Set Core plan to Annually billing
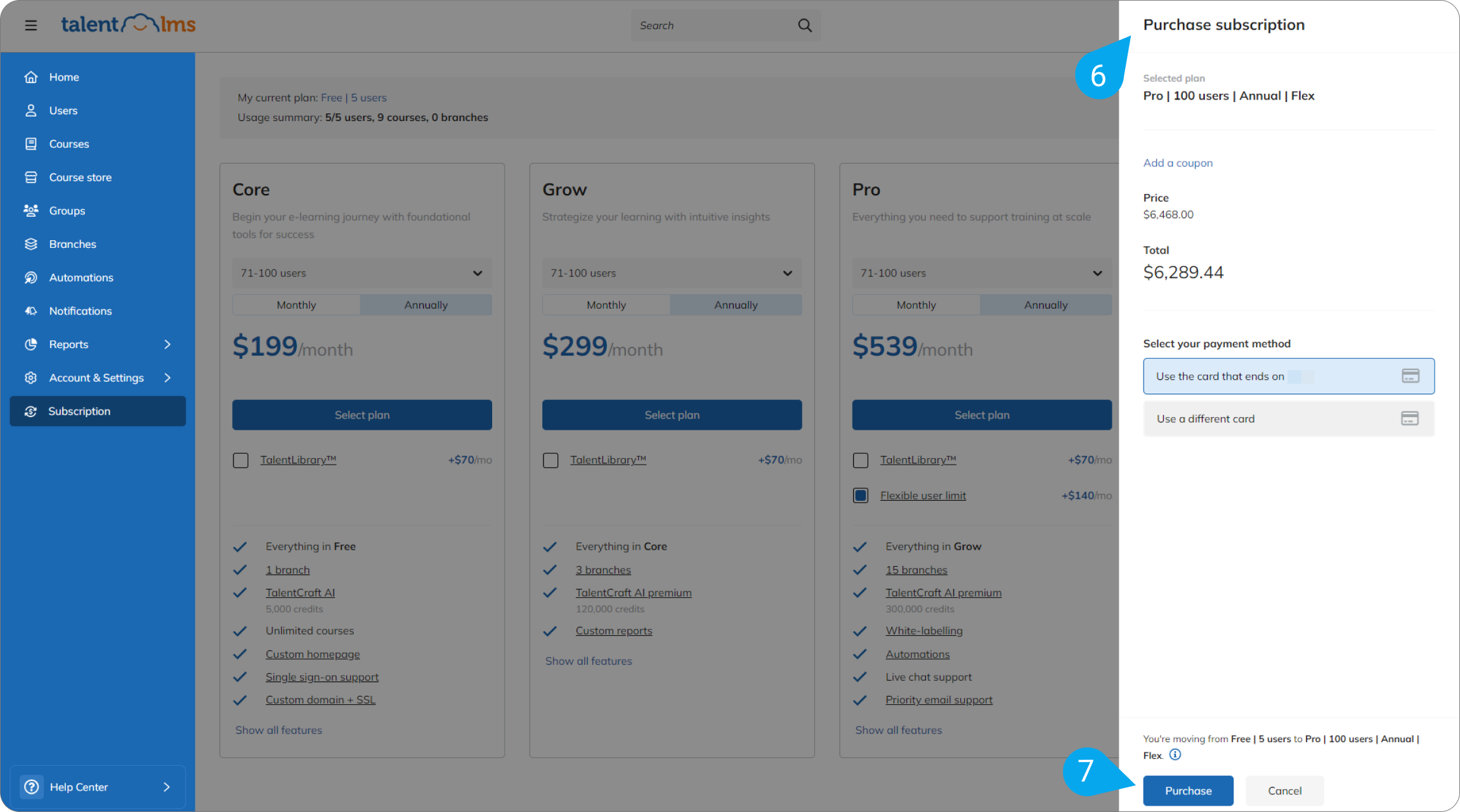 click(x=426, y=305)
